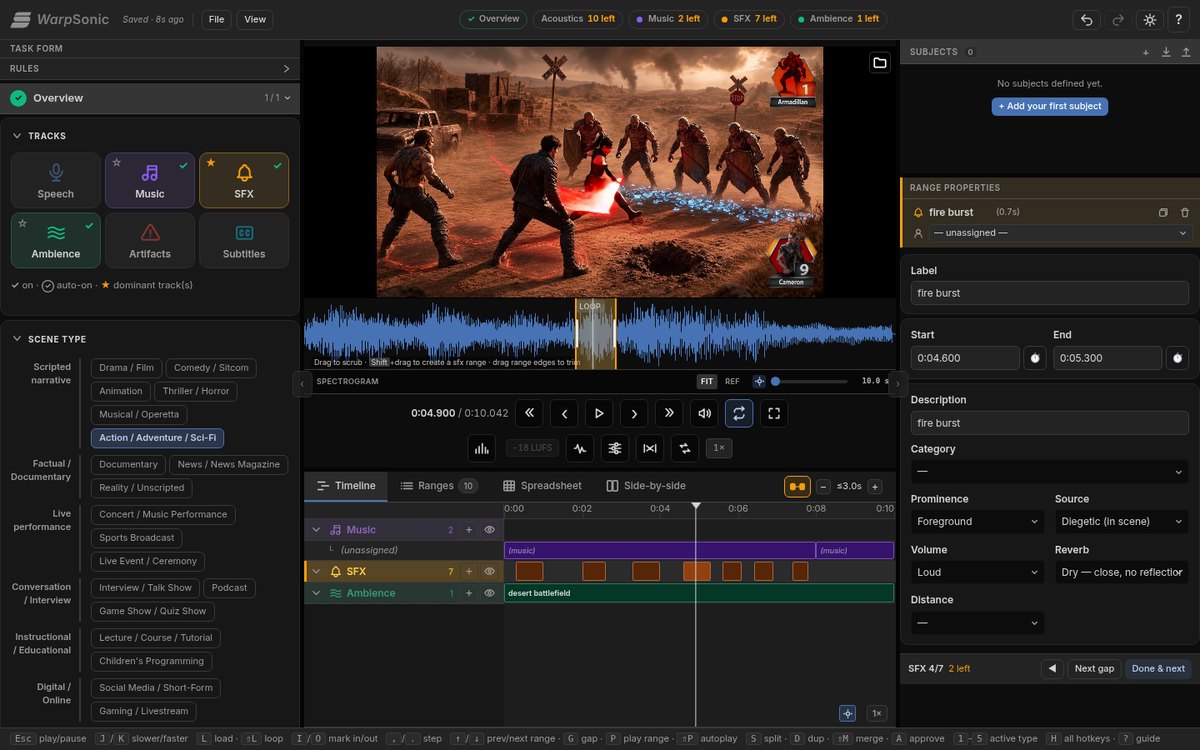1200x750 pixels.
Task: Open the level meter bars icon
Action: [x=482, y=449]
